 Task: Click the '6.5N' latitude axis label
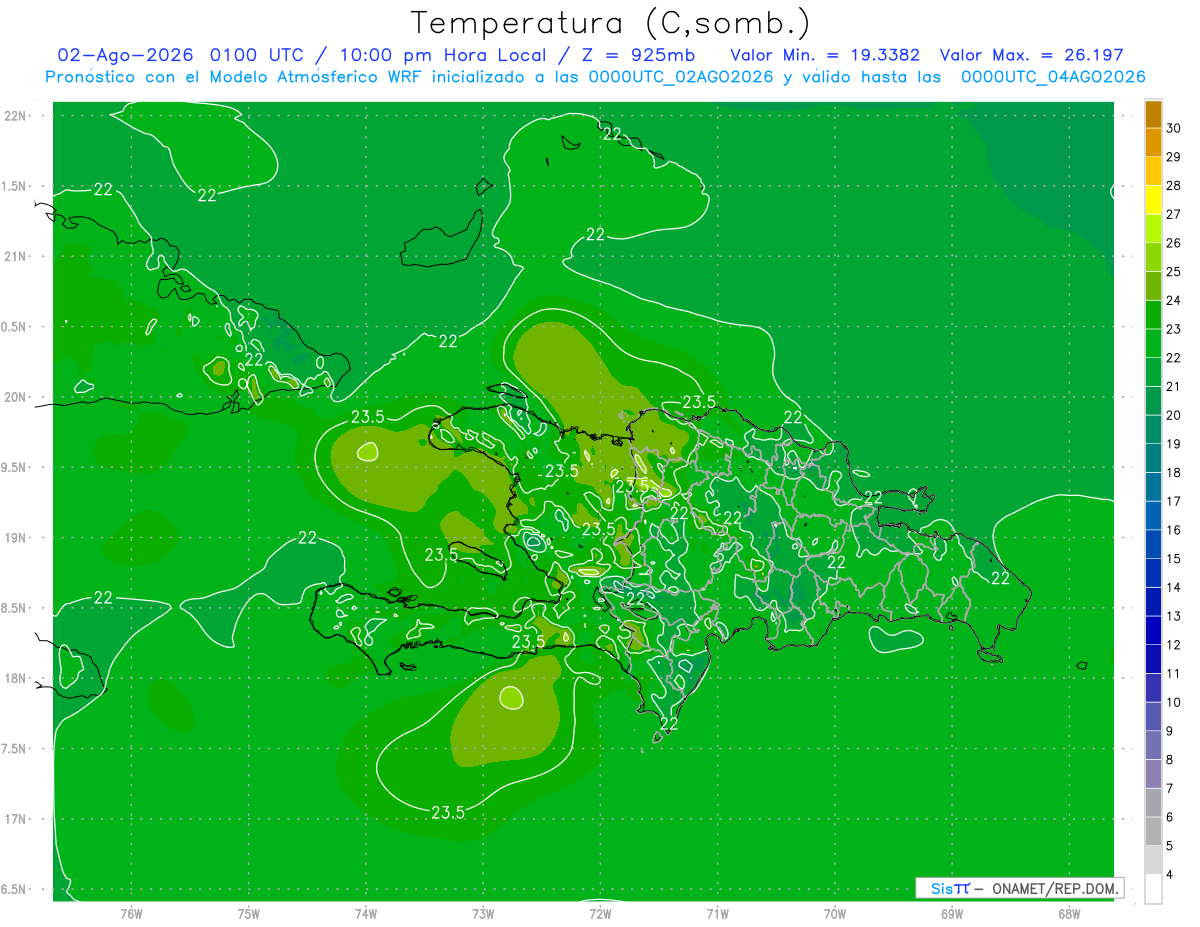pos(13,889)
